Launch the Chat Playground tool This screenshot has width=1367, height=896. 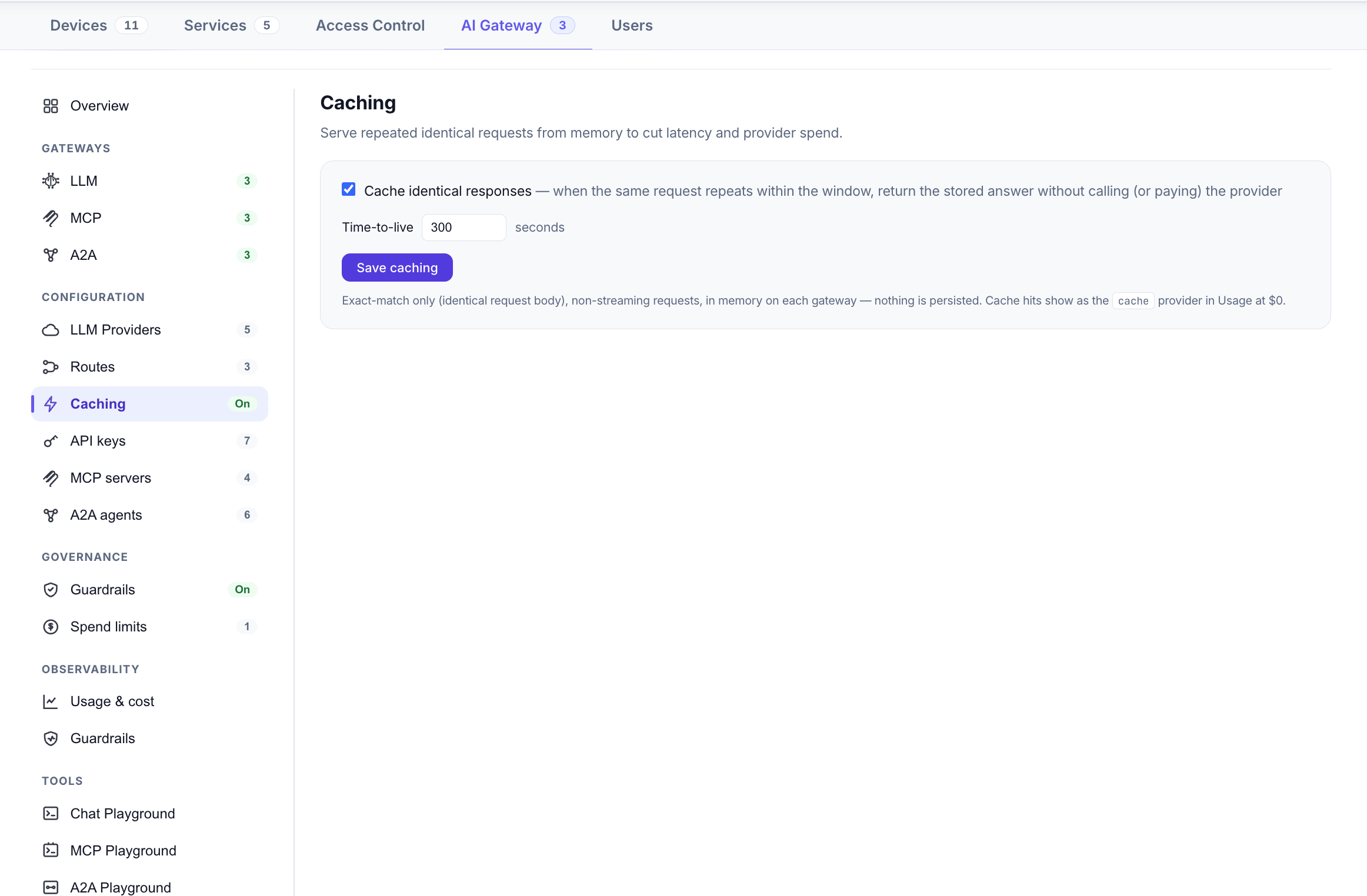pos(150,814)
